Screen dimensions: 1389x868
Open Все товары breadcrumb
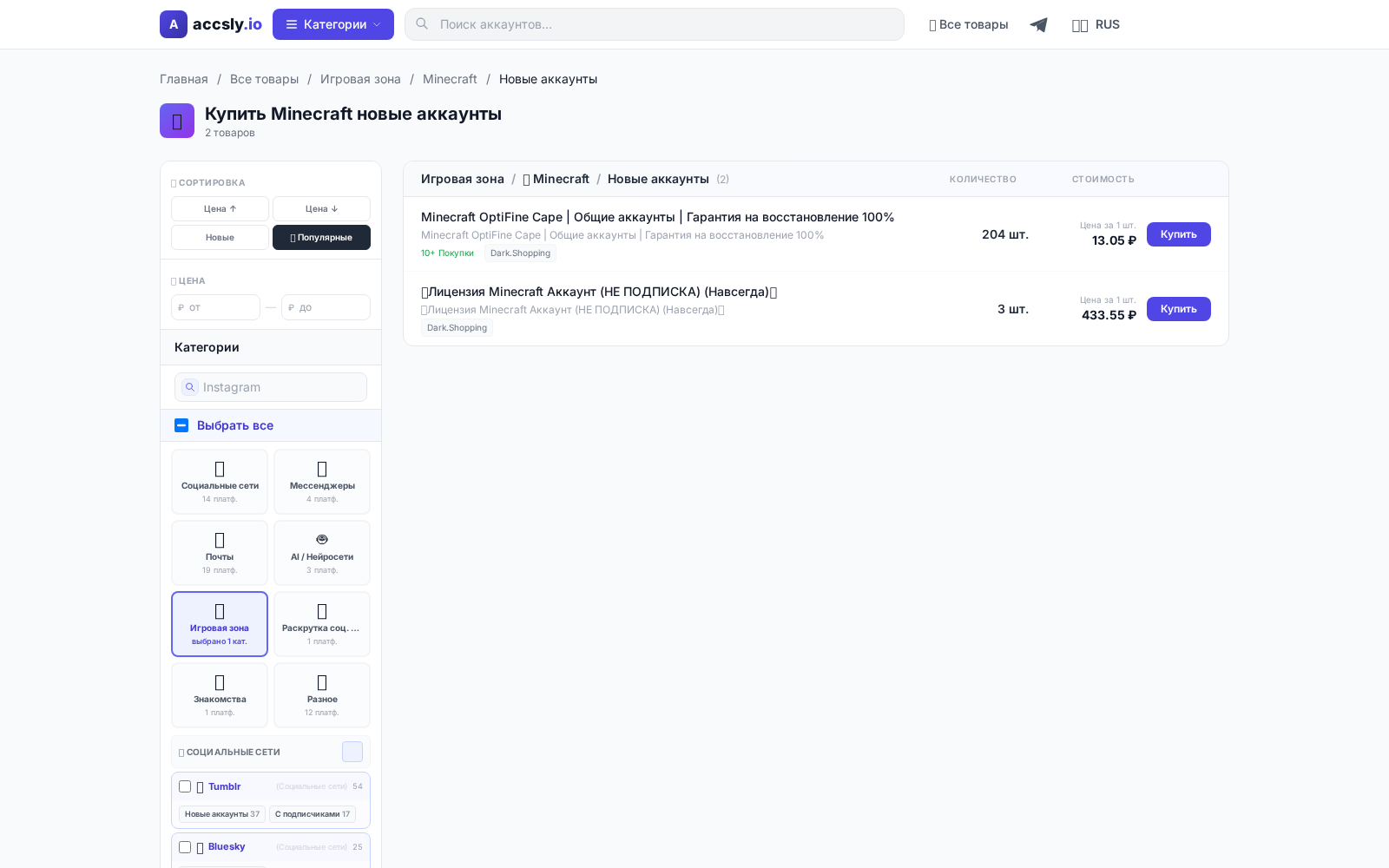pyautogui.click(x=264, y=79)
